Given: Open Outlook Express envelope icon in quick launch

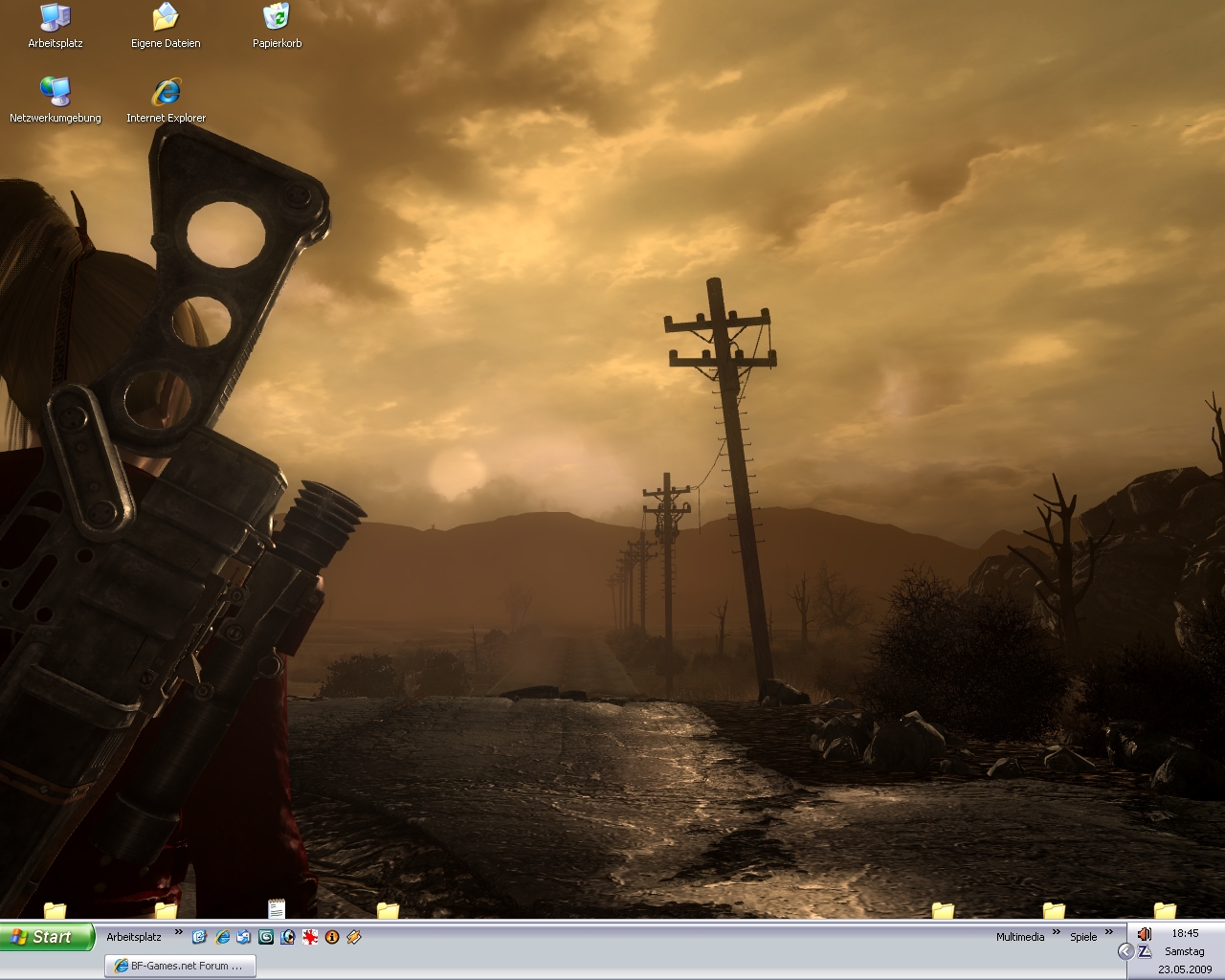Looking at the screenshot, I should pos(243,937).
